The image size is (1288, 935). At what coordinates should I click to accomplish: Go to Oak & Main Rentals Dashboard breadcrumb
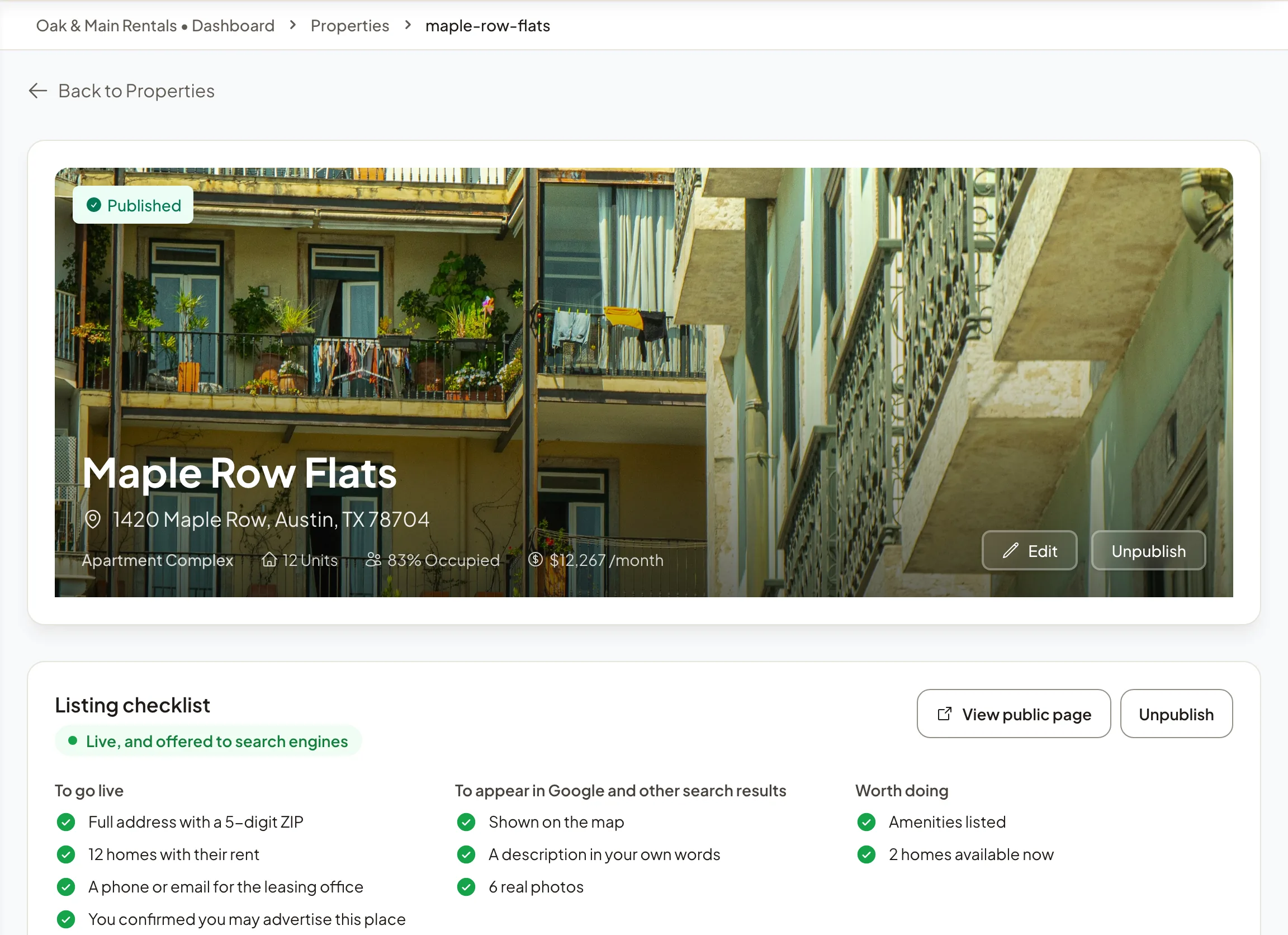click(x=155, y=26)
